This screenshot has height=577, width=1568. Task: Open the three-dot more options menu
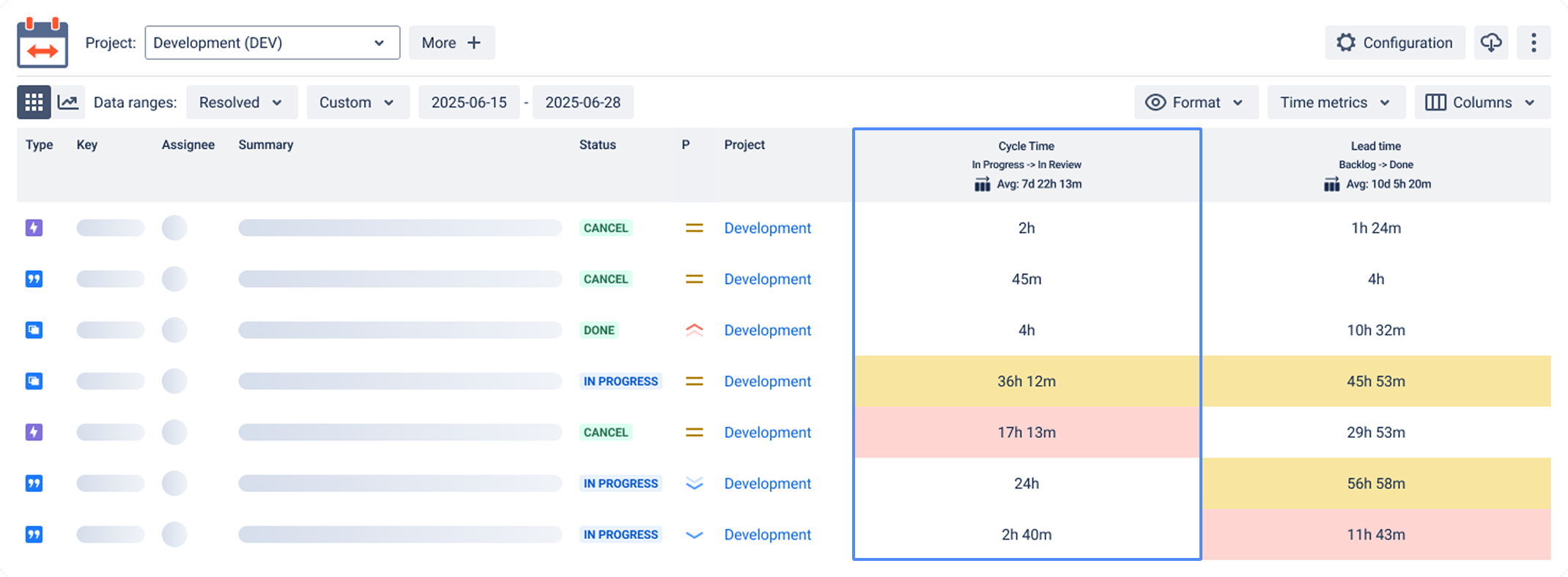1534,42
